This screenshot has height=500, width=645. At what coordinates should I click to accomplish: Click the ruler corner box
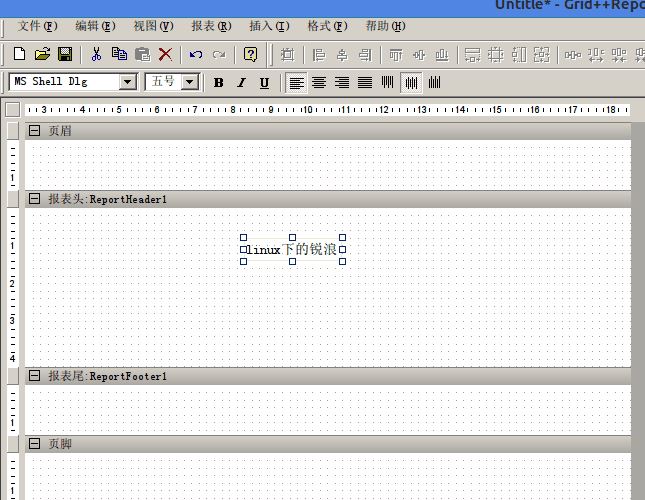[x=13, y=110]
